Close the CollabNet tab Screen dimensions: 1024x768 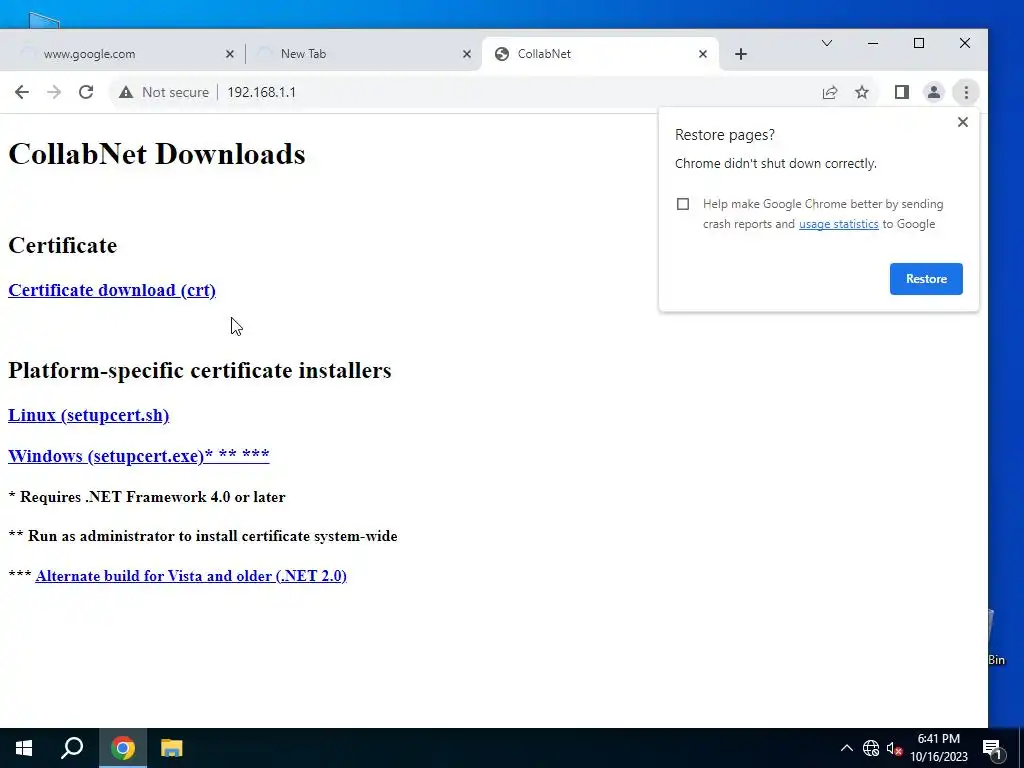703,54
